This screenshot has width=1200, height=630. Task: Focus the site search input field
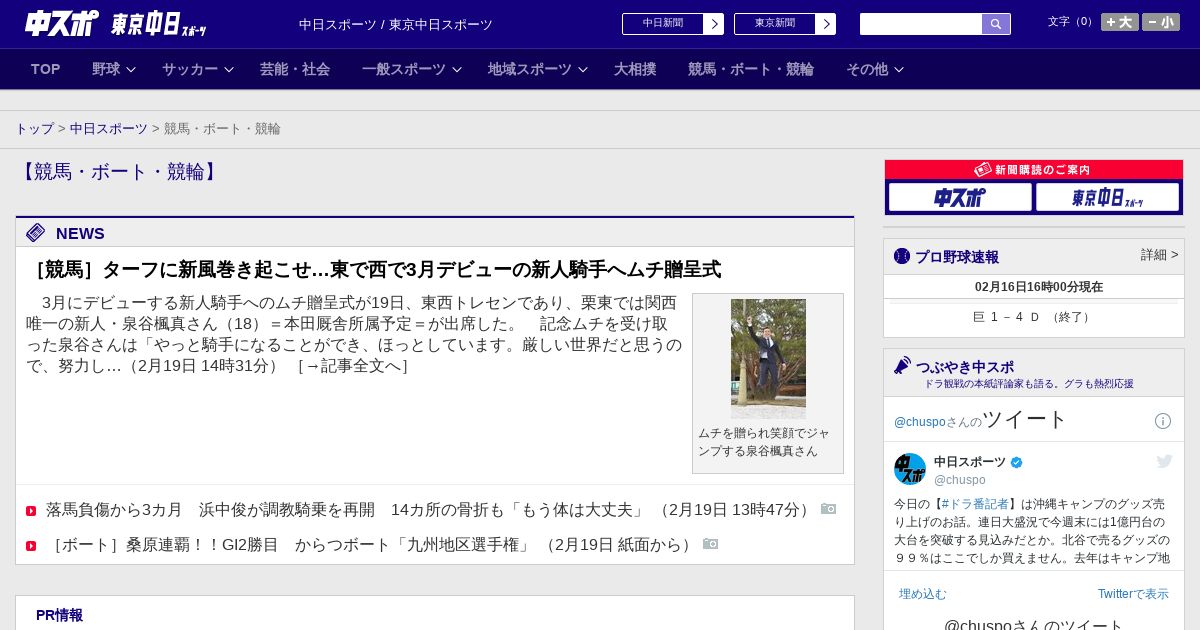click(921, 24)
